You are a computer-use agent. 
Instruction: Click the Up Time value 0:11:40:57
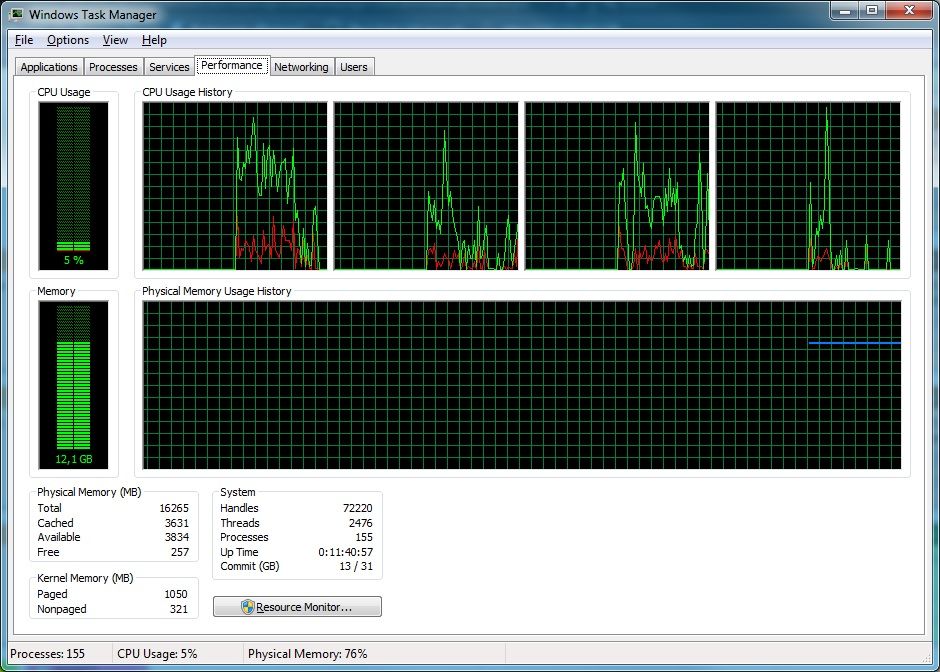(345, 552)
